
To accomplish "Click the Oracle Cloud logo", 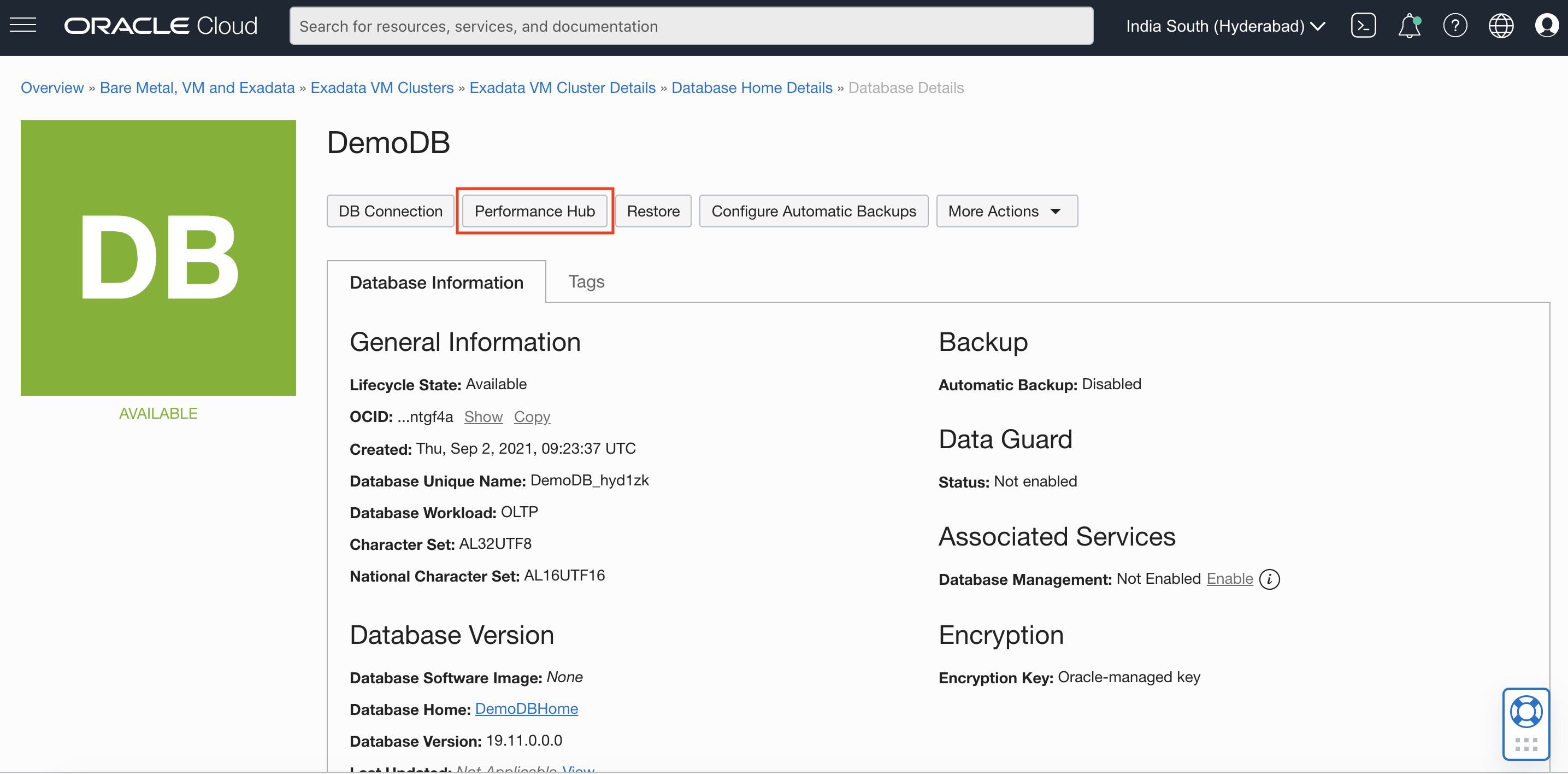I will tap(161, 26).
